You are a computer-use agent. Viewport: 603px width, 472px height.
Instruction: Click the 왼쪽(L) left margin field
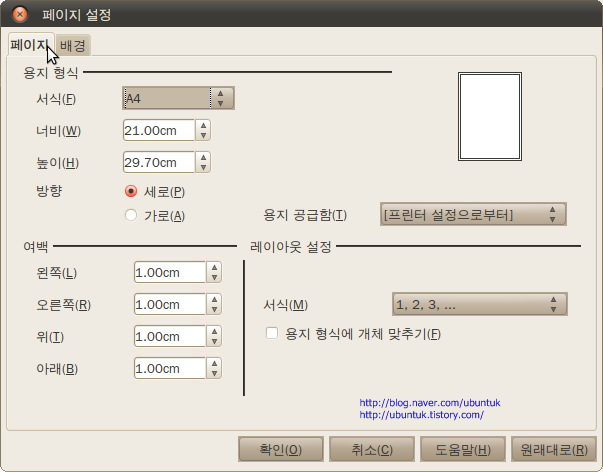(x=170, y=272)
